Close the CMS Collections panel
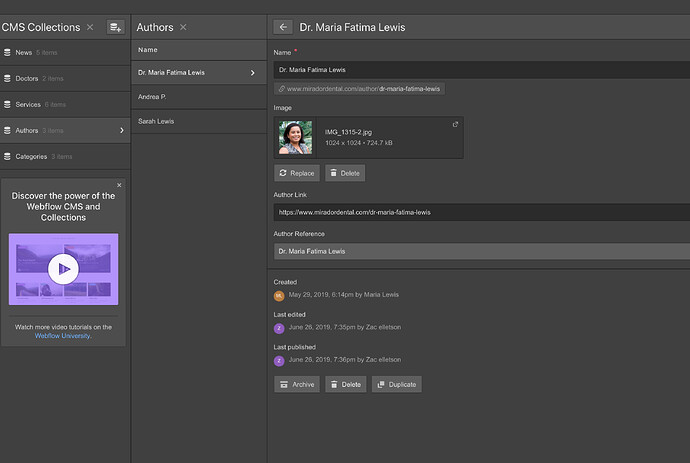This screenshot has height=463, width=690. pyautogui.click(x=90, y=27)
